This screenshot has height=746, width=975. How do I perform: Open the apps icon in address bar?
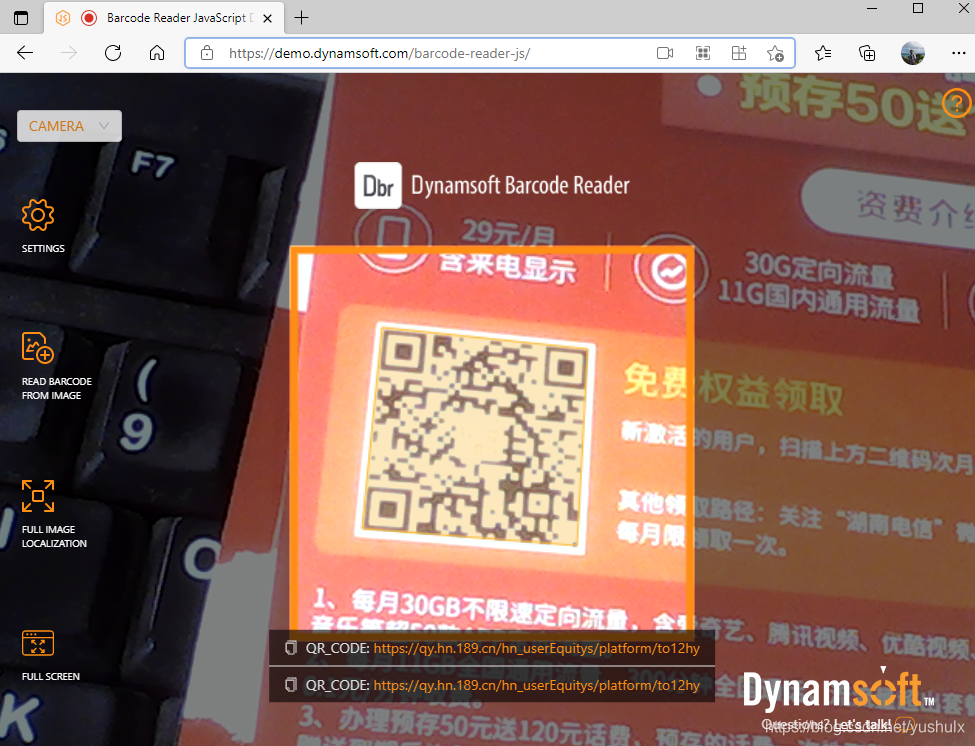[739, 53]
